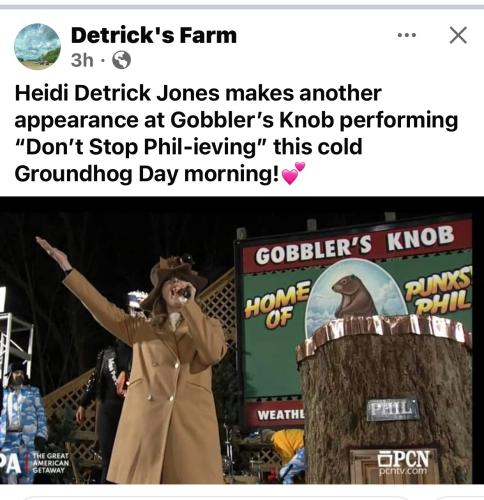
Task: Click the Gobbler's Knob sign heading
Action: tap(354, 245)
